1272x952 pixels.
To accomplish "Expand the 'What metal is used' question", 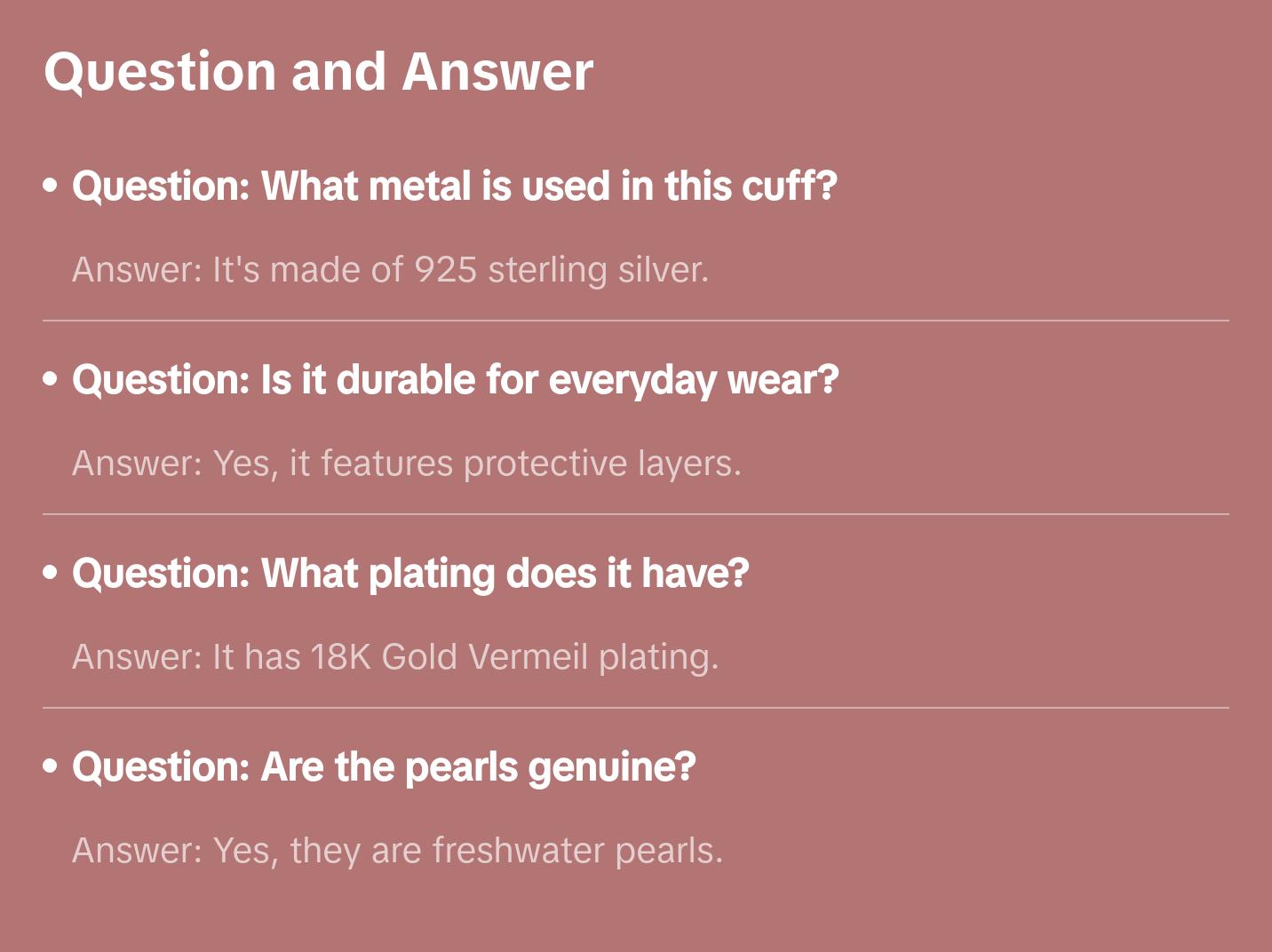I will (454, 186).
